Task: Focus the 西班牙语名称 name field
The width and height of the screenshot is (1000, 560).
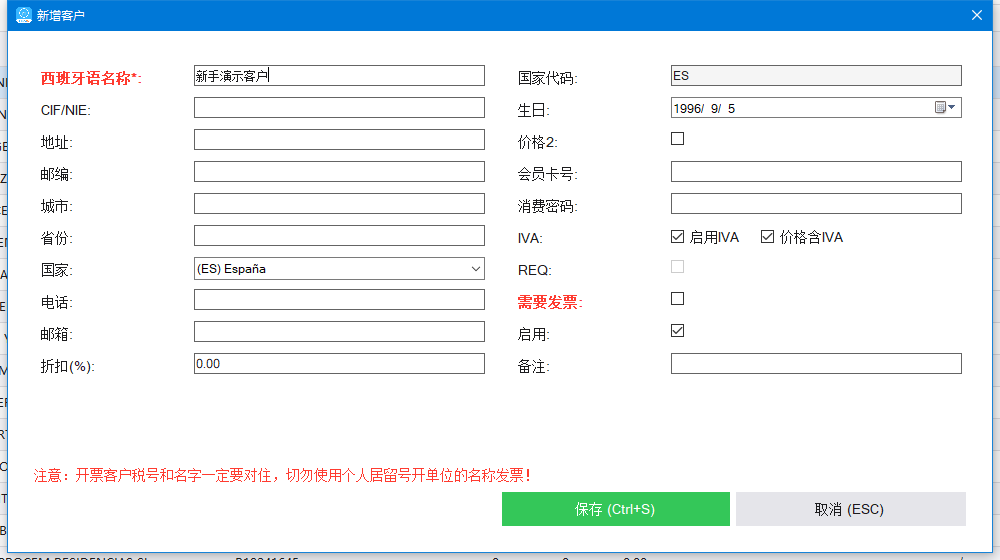Action: click(x=339, y=75)
